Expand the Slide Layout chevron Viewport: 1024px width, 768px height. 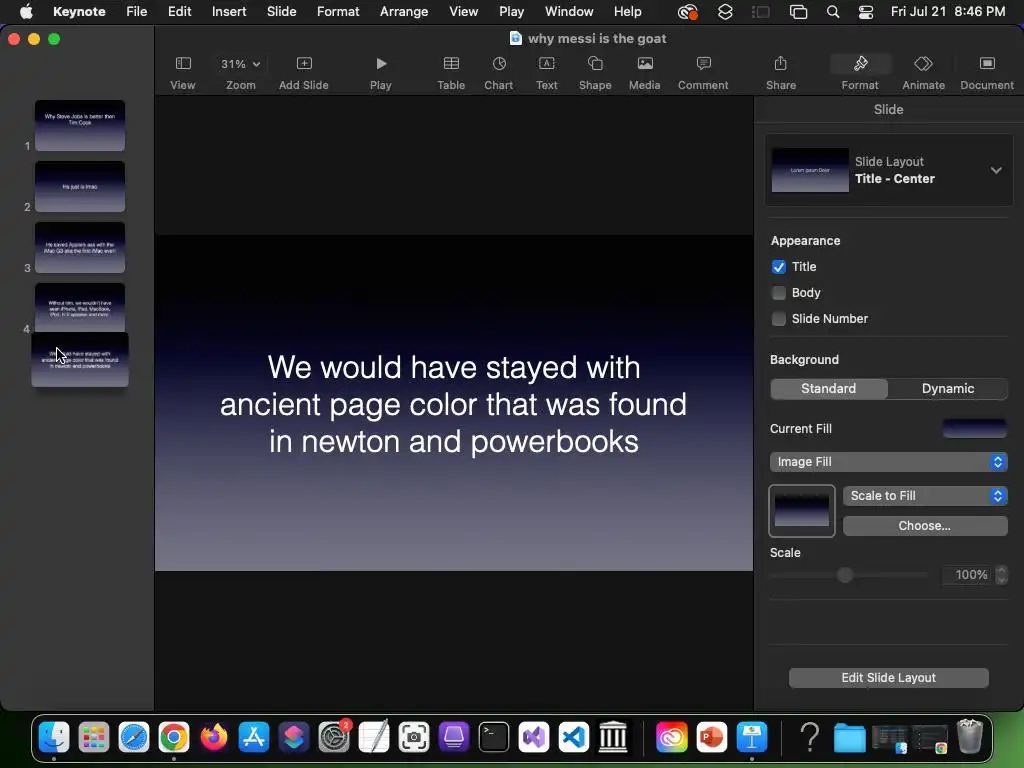click(x=996, y=170)
